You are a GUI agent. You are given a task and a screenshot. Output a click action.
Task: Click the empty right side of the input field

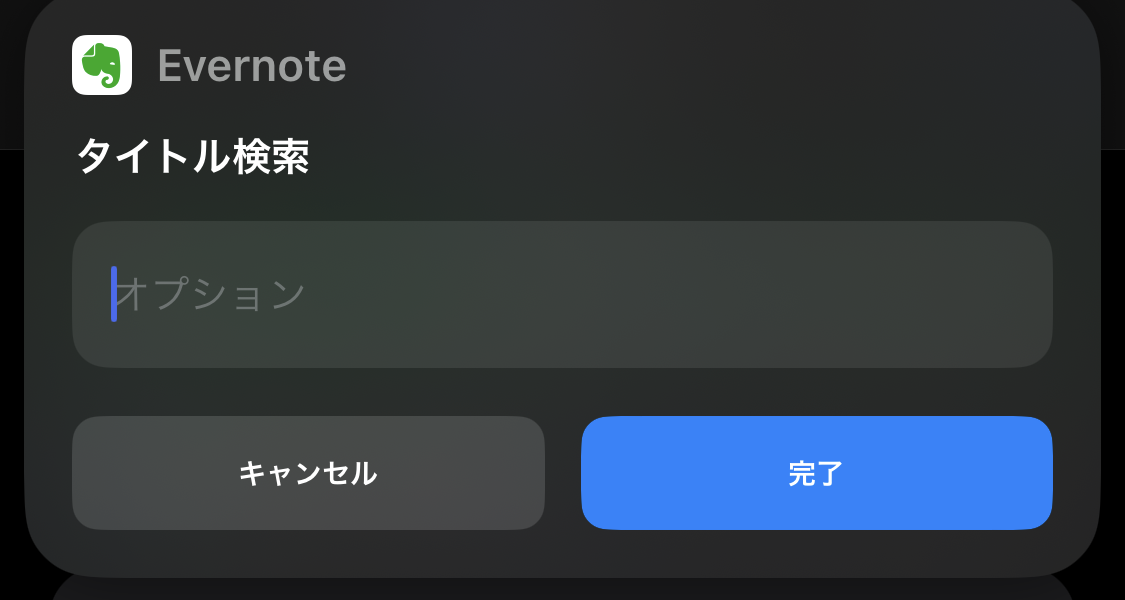click(x=789, y=294)
